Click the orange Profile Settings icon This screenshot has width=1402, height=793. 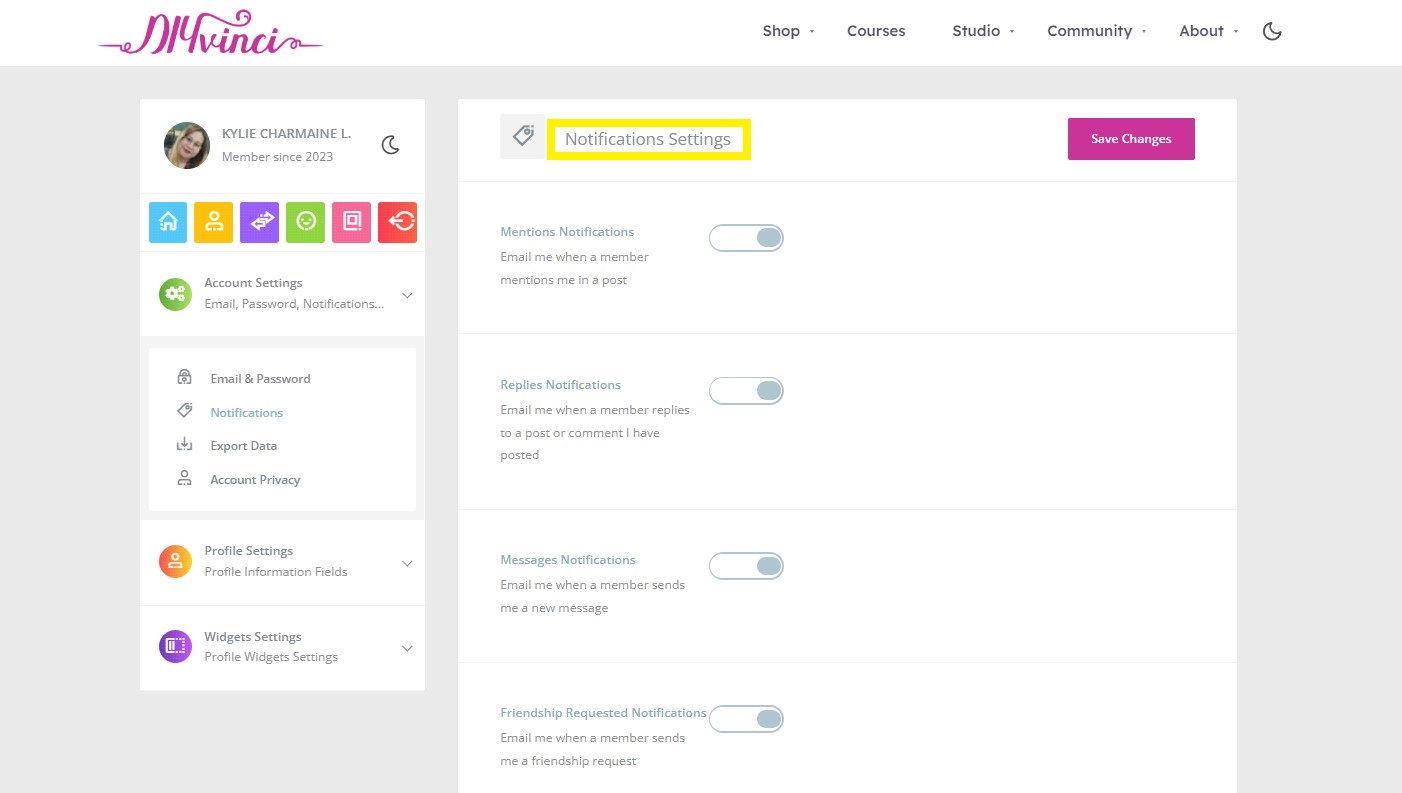pos(175,561)
